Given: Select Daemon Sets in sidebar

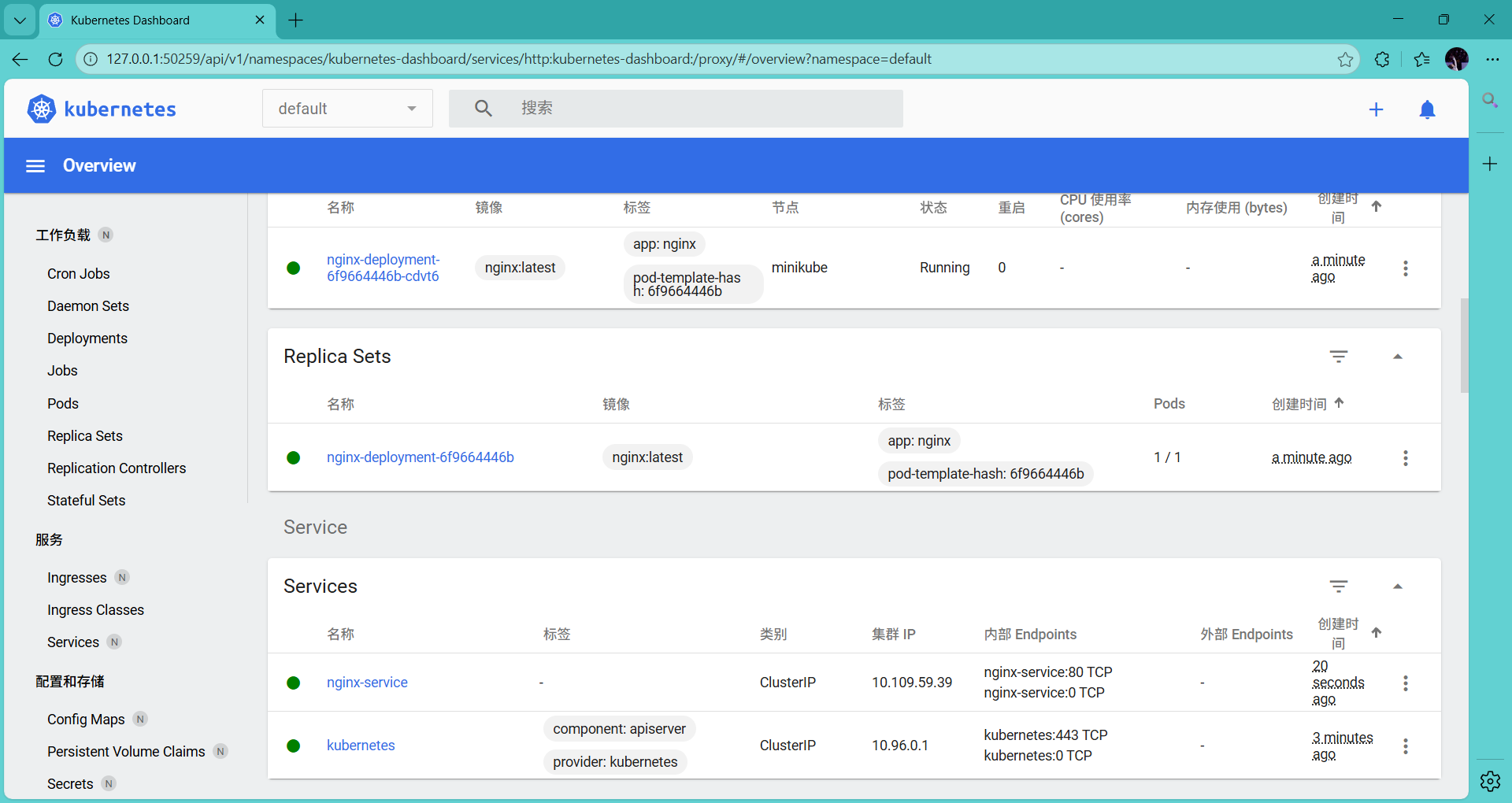Looking at the screenshot, I should 88,306.
